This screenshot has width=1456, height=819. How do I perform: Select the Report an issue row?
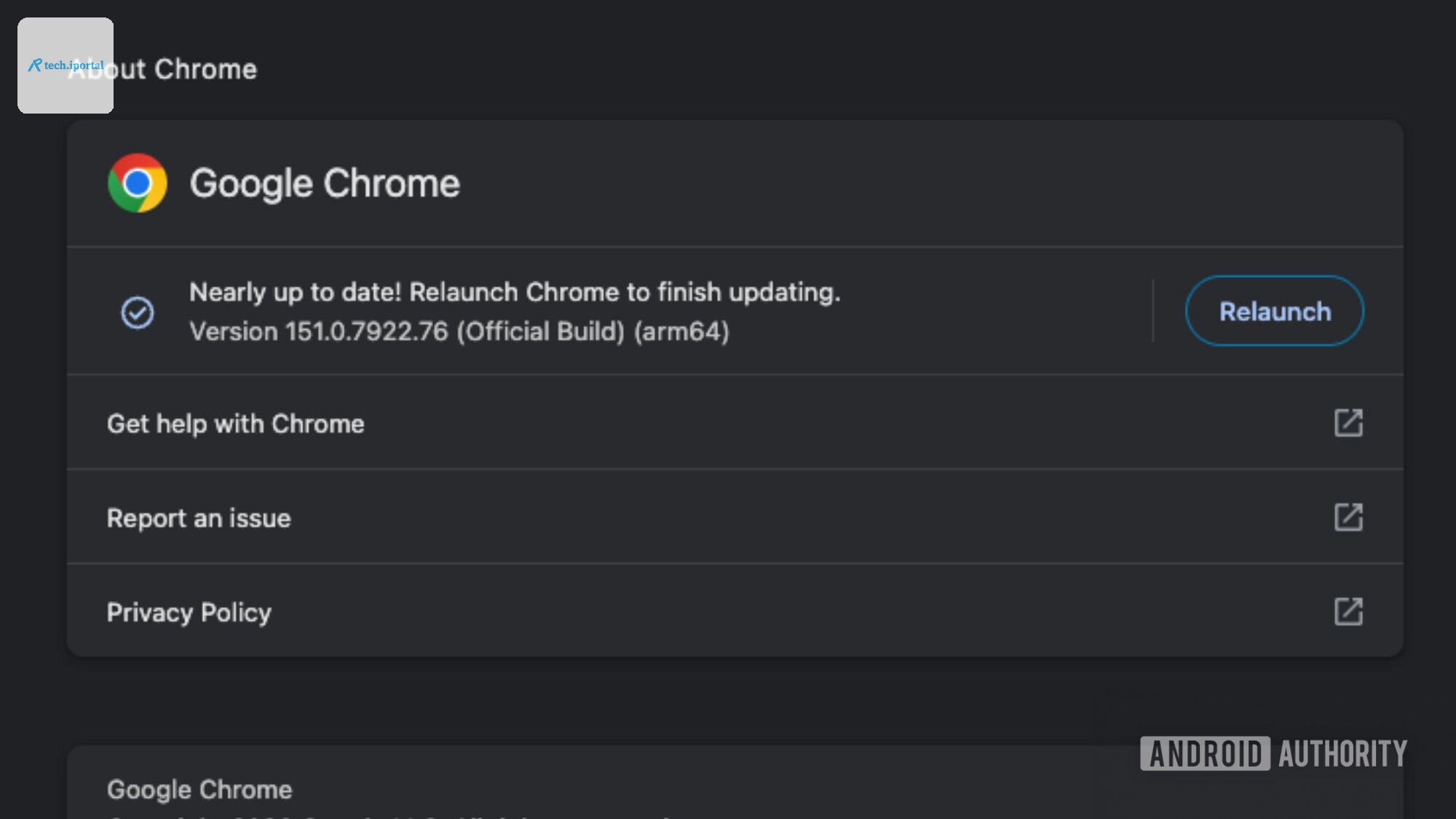pos(735,517)
